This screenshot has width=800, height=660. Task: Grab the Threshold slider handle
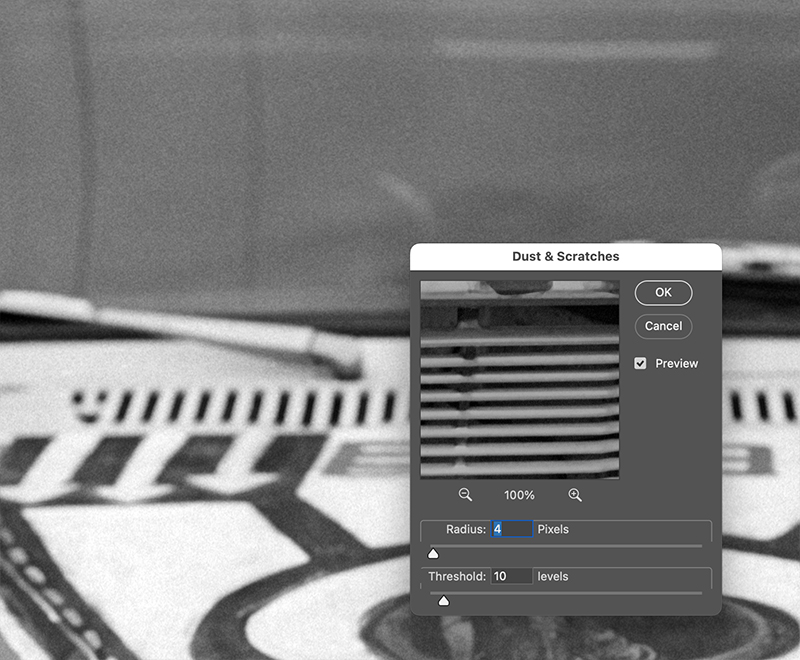[x=443, y=600]
